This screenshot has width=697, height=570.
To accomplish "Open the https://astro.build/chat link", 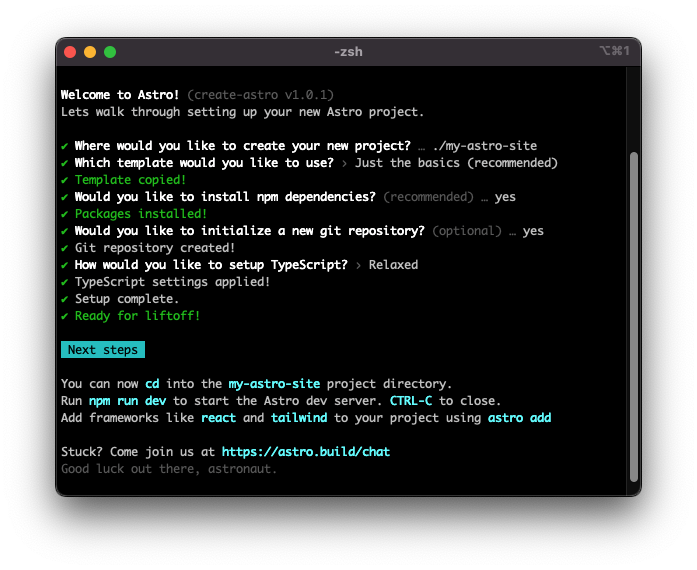I will click(306, 452).
